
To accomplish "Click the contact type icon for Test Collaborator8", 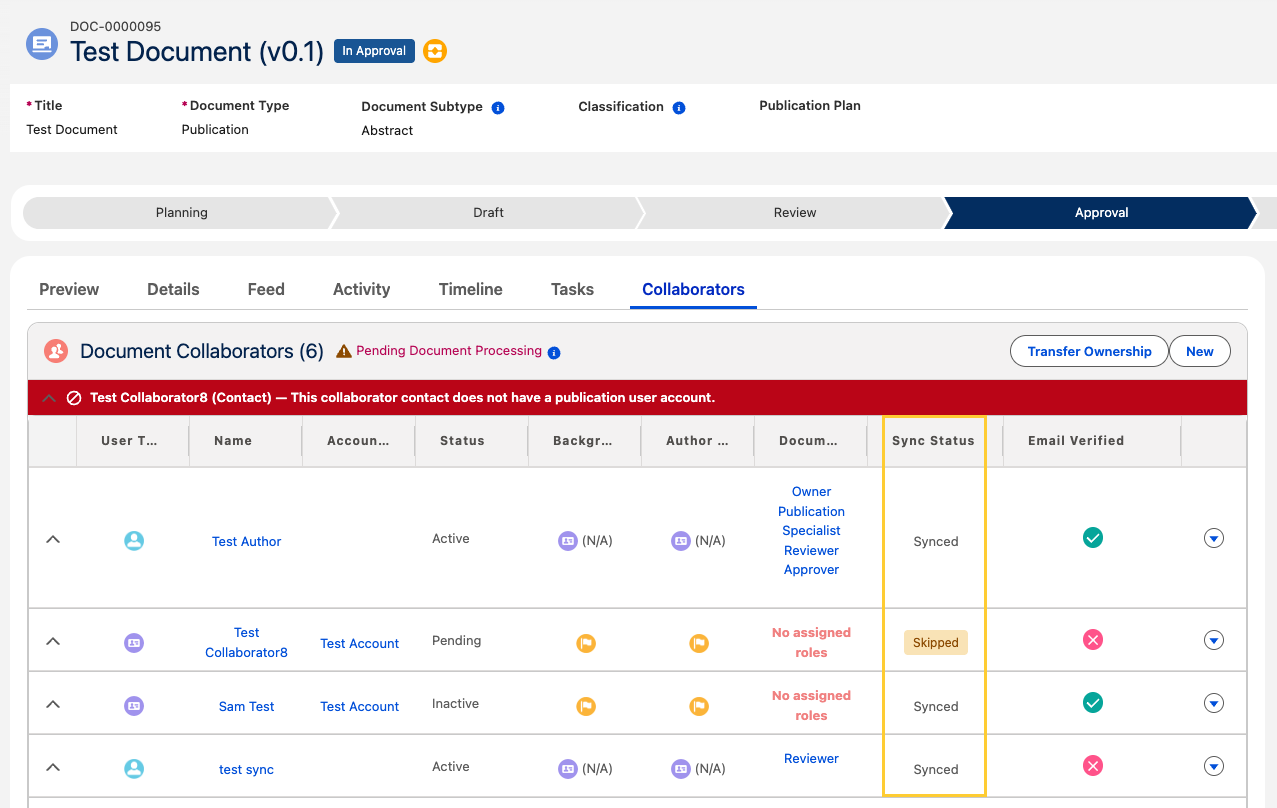I will coord(134,643).
